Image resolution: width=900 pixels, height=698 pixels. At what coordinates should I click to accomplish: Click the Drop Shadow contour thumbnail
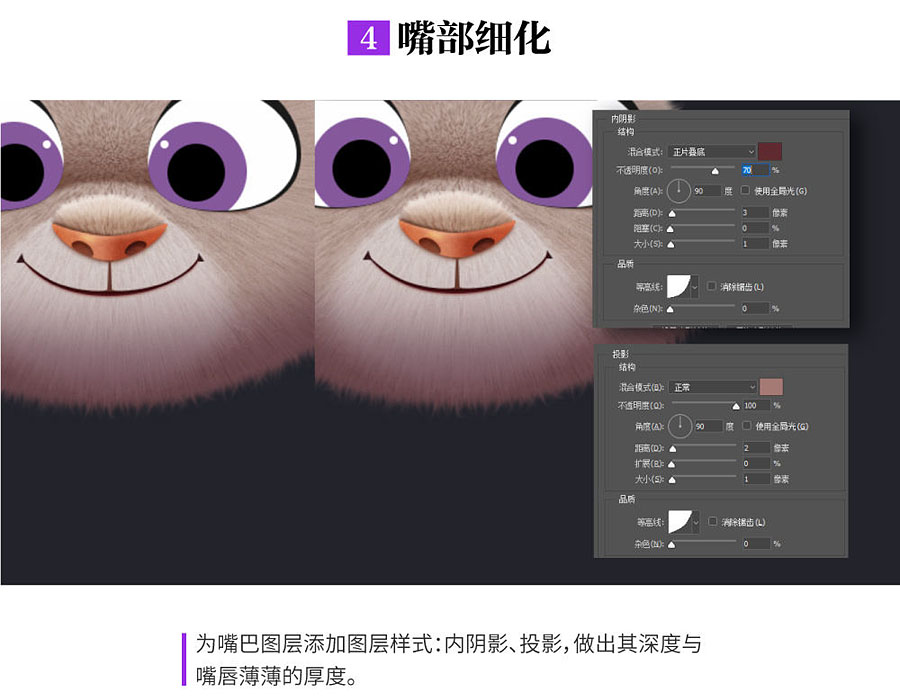coord(680,522)
